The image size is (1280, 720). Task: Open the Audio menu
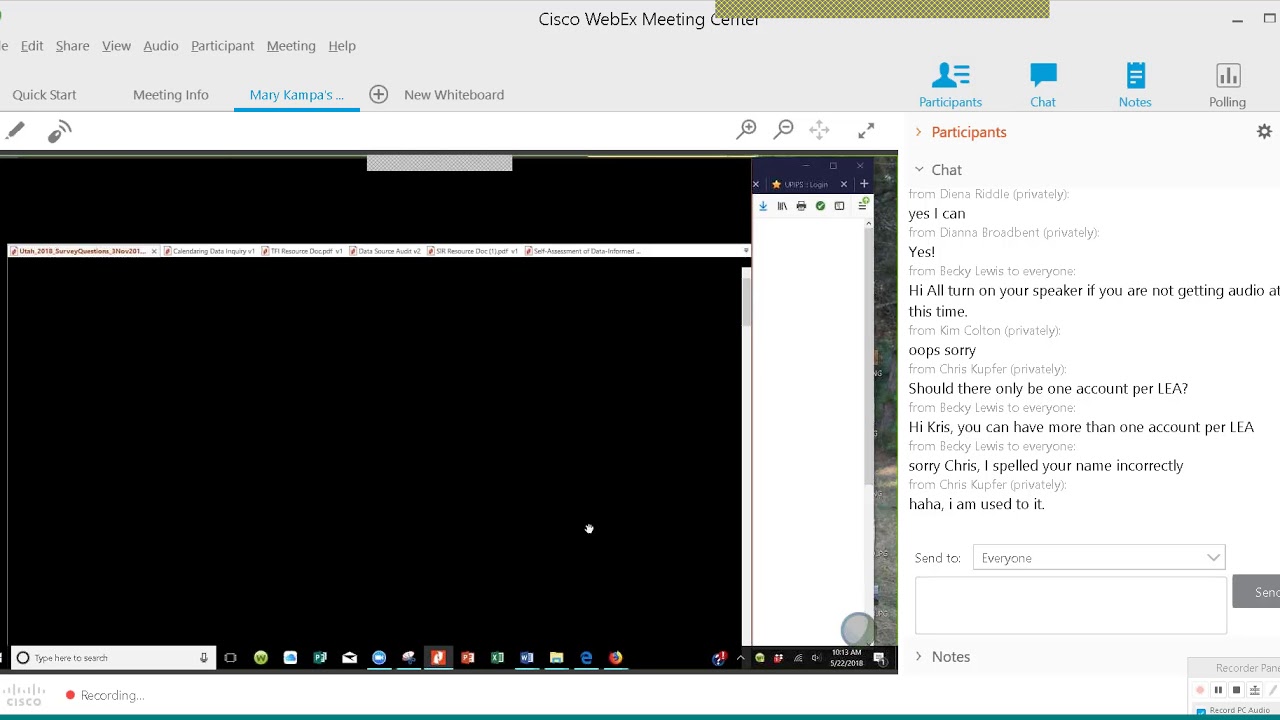pos(161,46)
